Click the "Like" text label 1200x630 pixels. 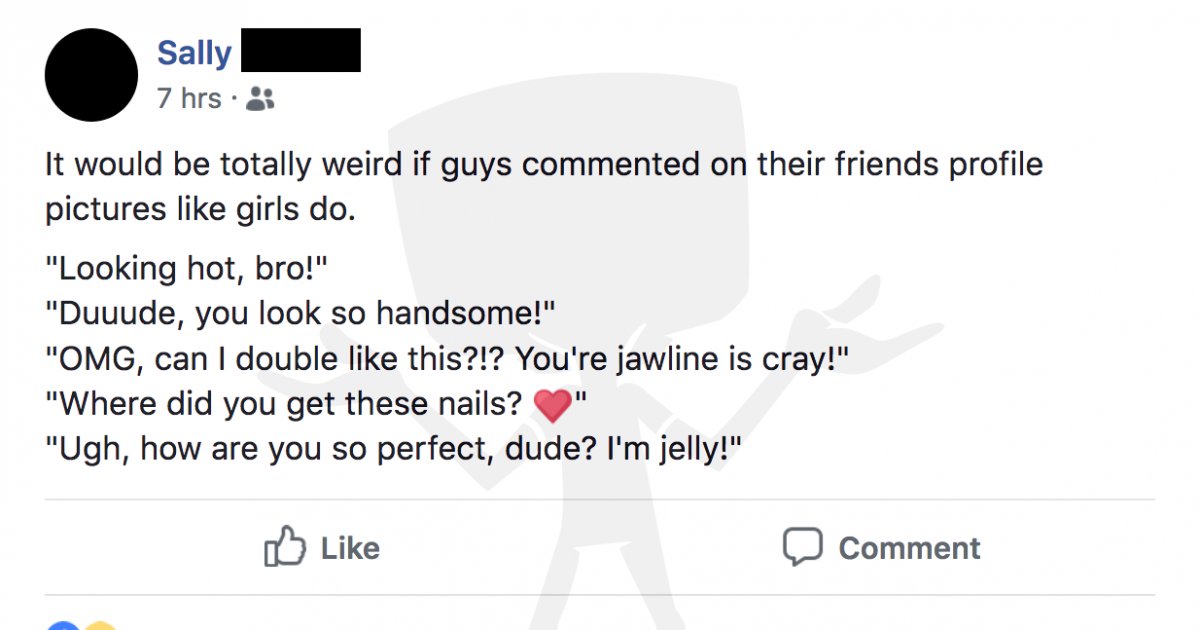pos(350,548)
